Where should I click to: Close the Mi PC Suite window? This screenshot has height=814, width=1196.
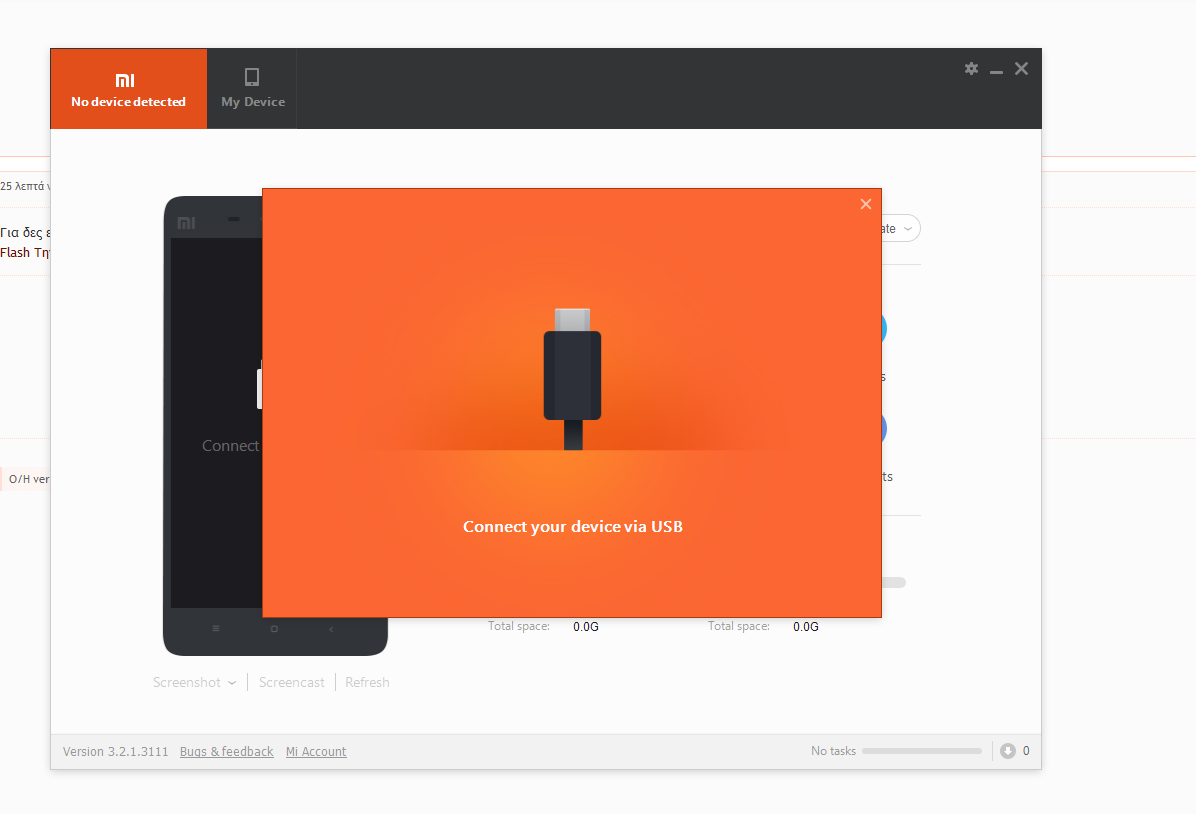(1021, 69)
